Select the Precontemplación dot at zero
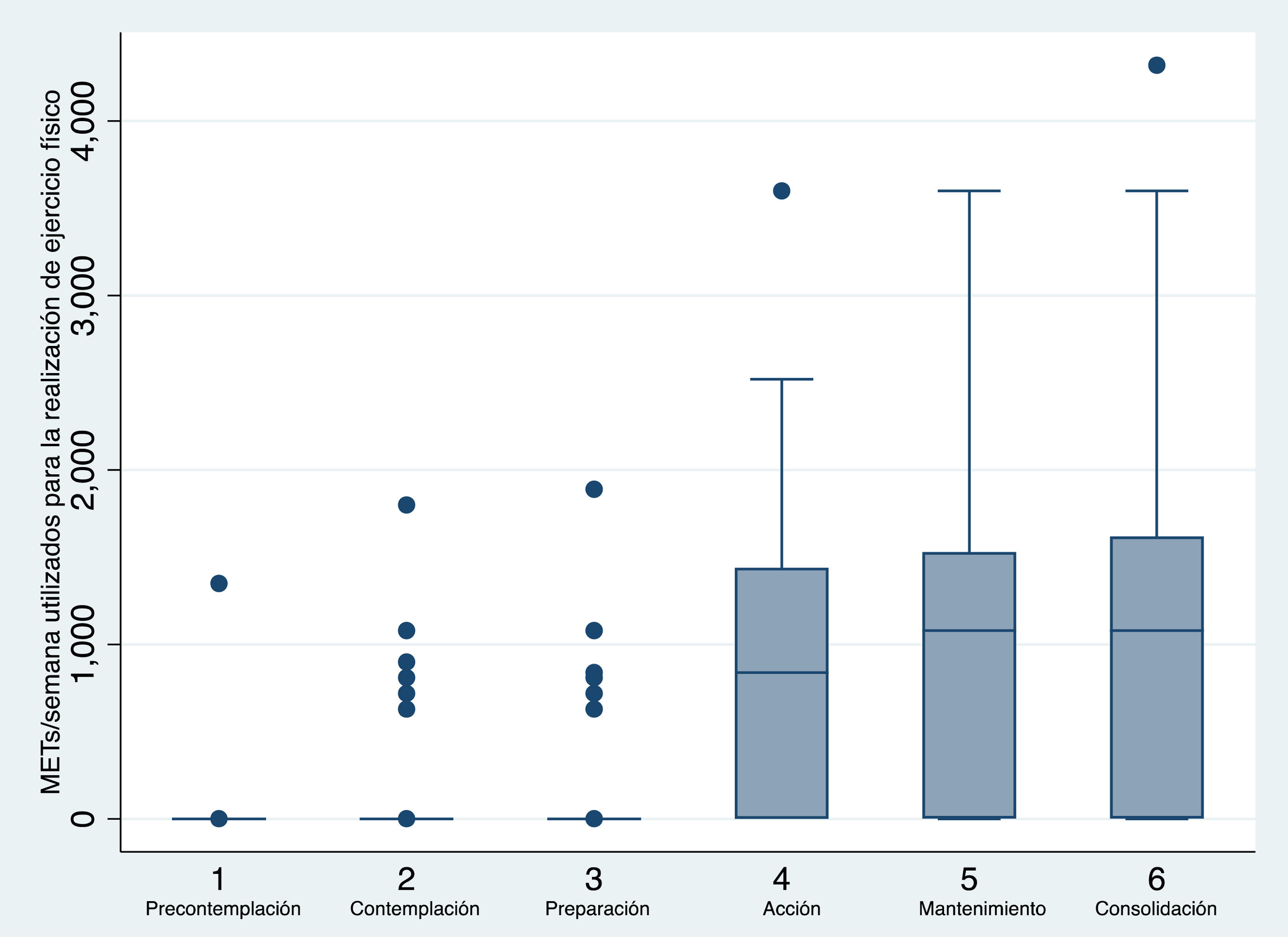1288x937 pixels. 218,818
